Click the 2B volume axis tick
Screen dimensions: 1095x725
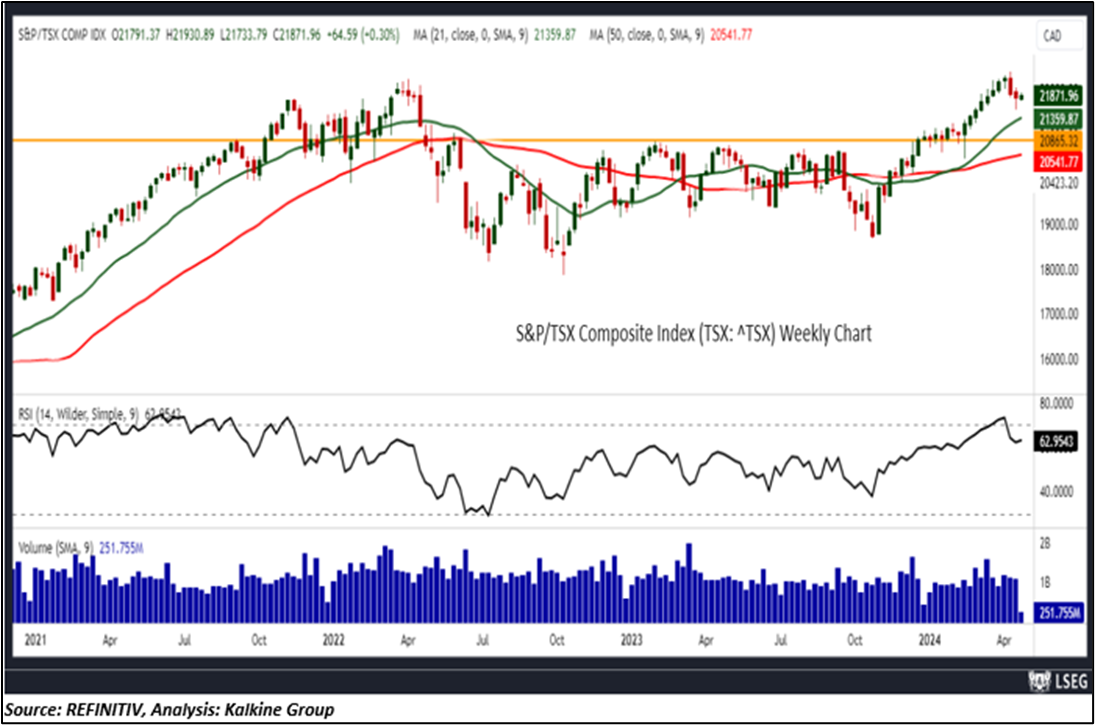tap(1045, 544)
